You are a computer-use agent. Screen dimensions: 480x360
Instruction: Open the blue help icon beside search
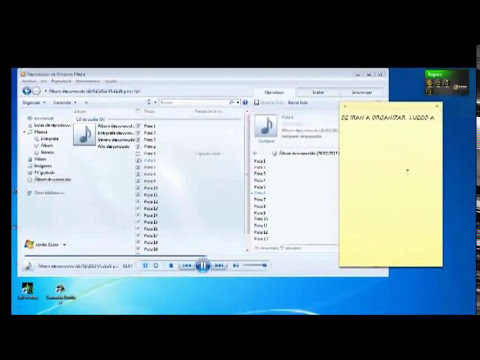click(245, 102)
